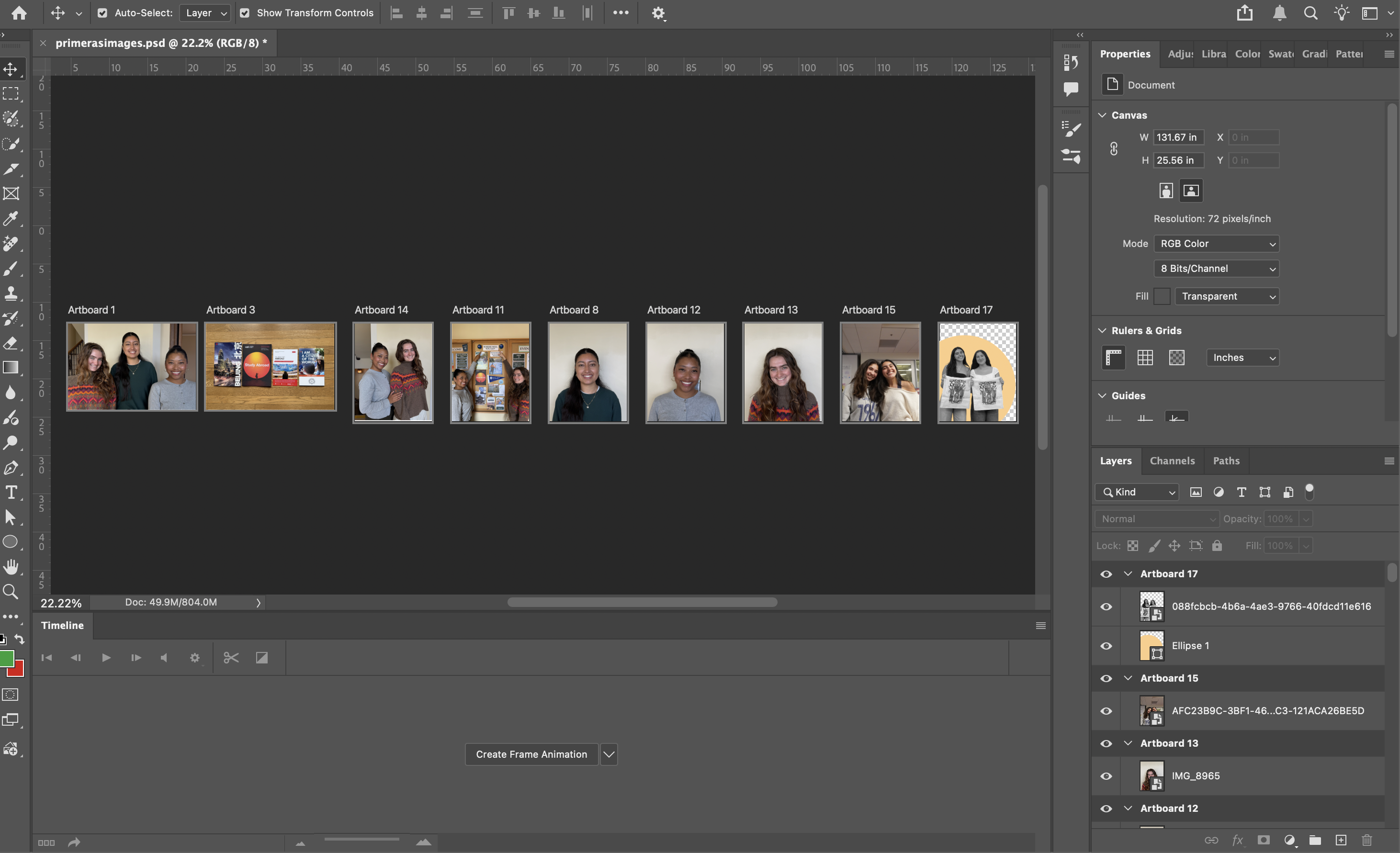This screenshot has width=1400, height=853.
Task: Open the Fill Transparent dropdown
Action: coord(1227,296)
